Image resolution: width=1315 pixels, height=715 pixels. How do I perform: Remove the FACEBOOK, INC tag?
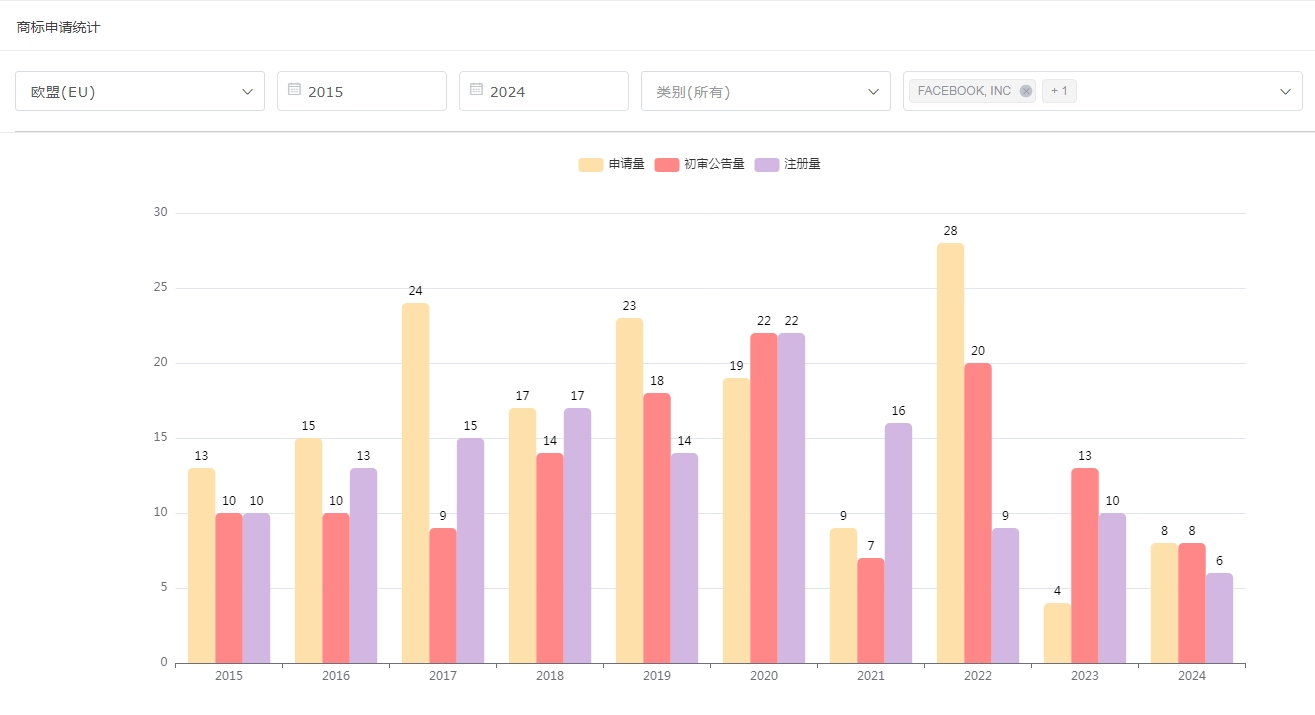click(1025, 91)
